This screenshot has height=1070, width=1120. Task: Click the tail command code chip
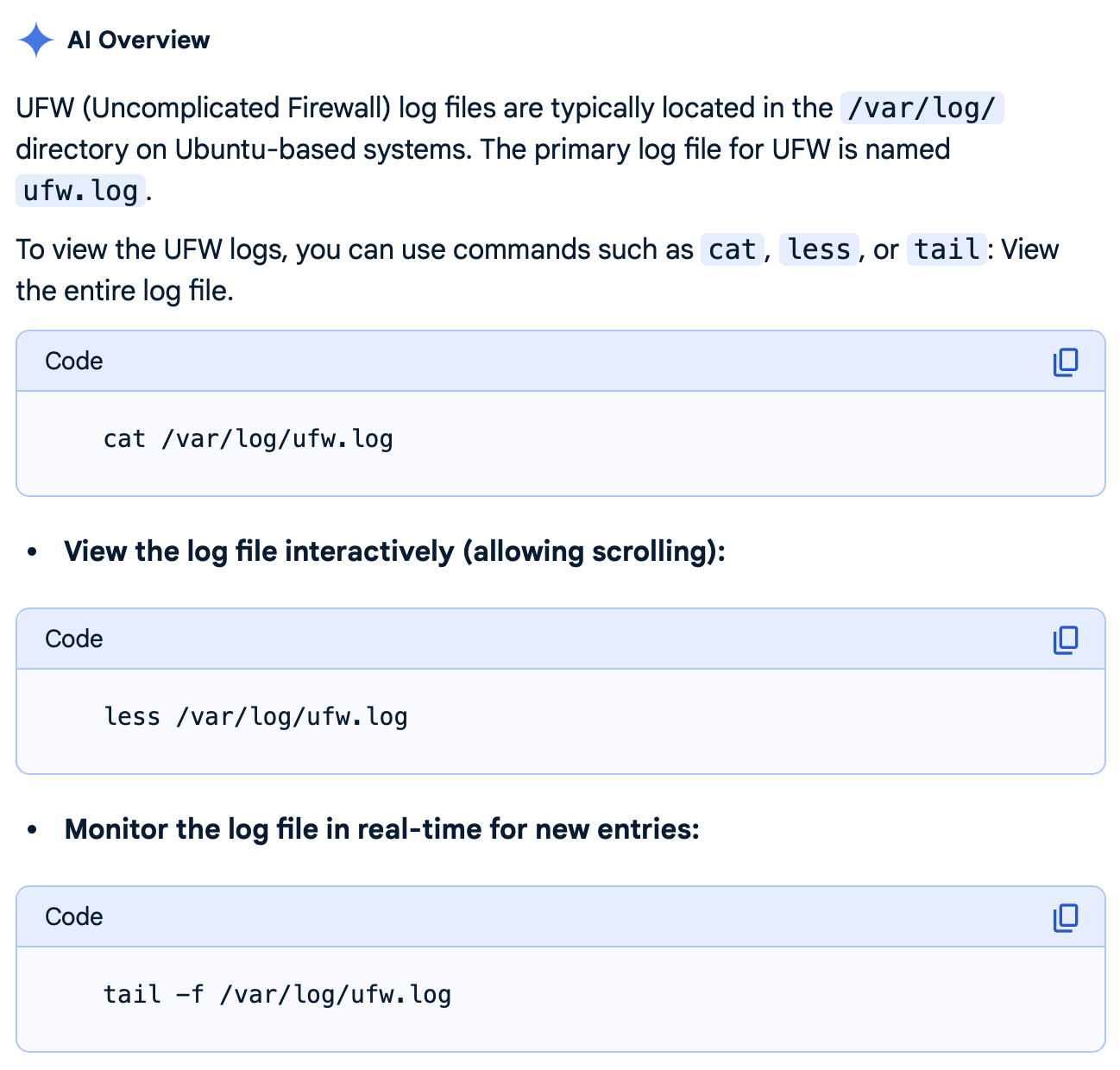[x=945, y=249]
